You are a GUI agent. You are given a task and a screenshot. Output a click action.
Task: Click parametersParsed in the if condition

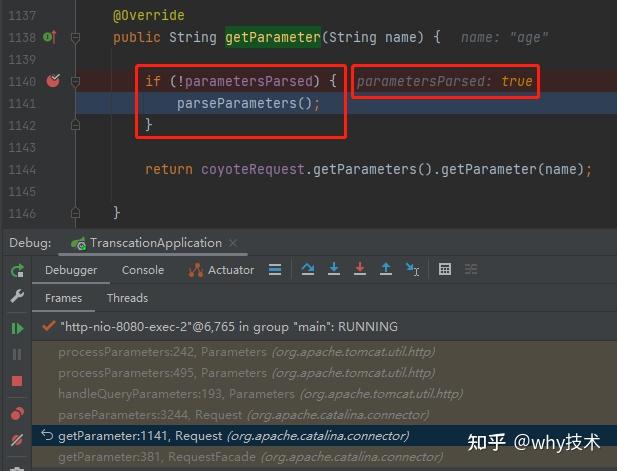[x=248, y=81]
